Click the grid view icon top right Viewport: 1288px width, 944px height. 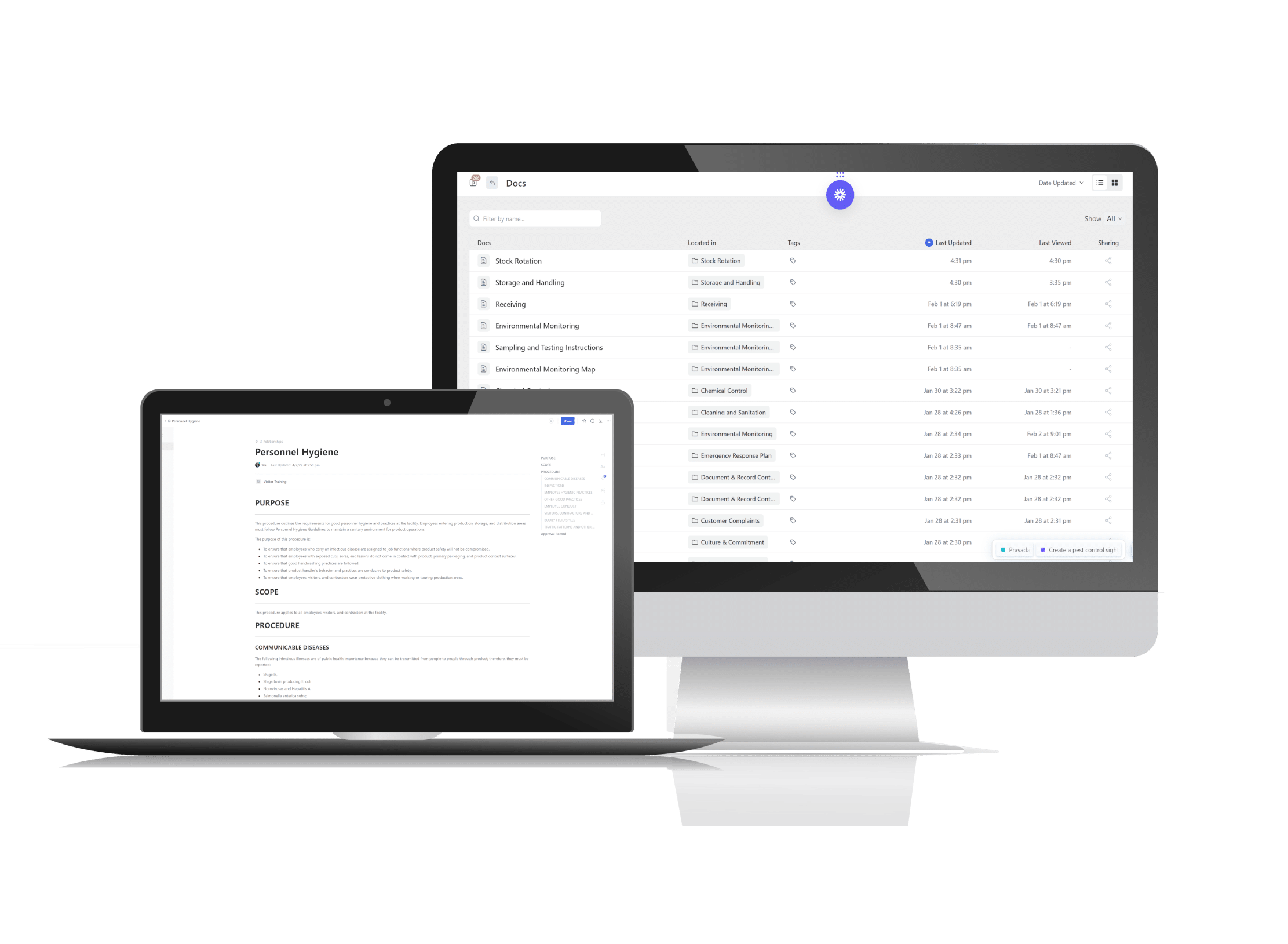tap(1117, 183)
